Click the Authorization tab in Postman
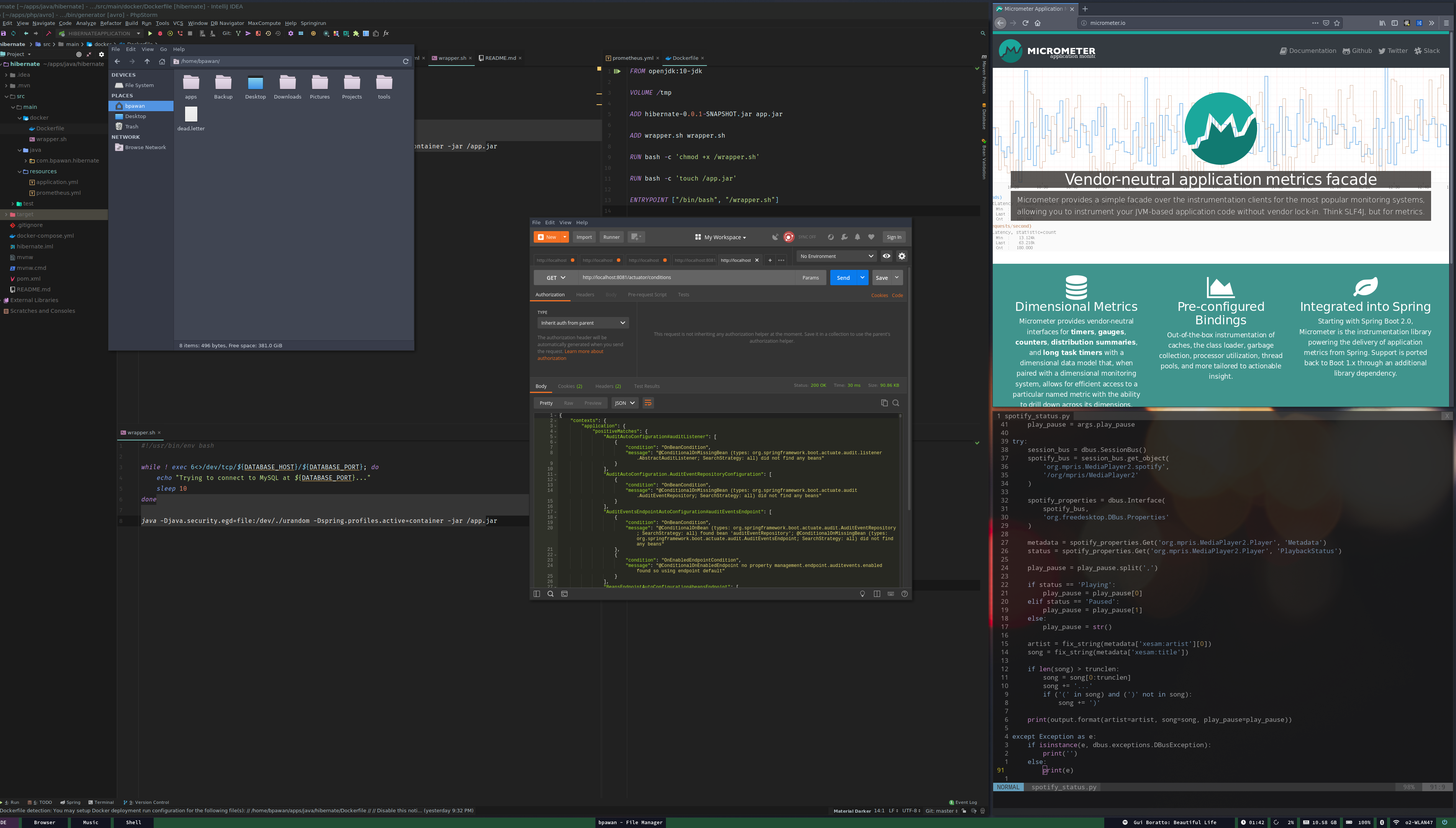 (x=550, y=294)
